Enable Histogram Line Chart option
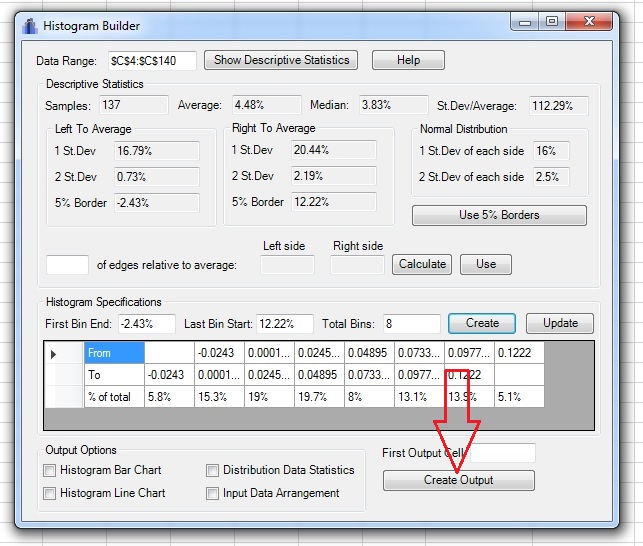This screenshot has height=546, width=643. tap(50, 493)
